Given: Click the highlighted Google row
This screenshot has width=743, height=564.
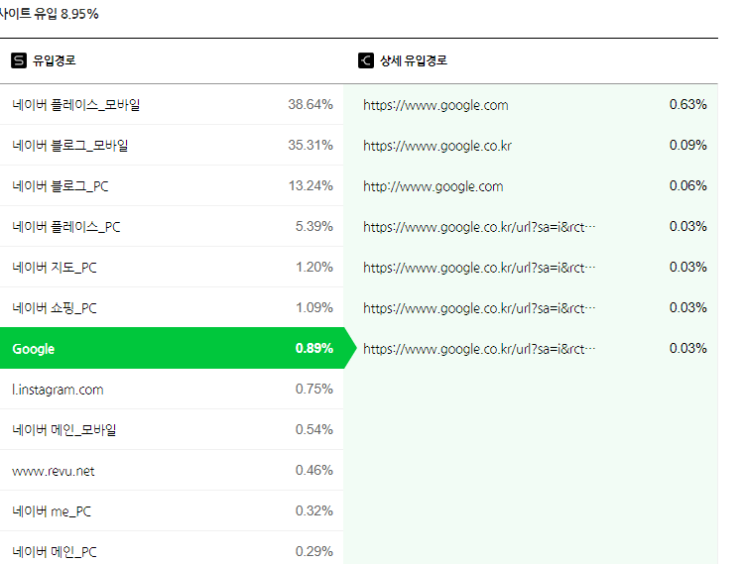Looking at the screenshot, I should point(178,348).
